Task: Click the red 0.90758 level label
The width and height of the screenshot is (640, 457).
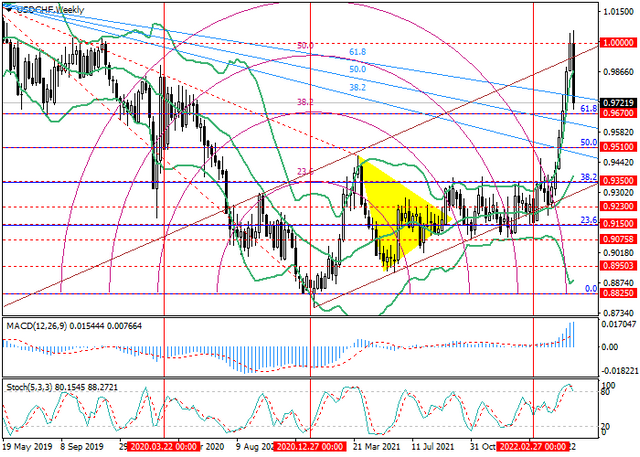Action: click(x=618, y=240)
